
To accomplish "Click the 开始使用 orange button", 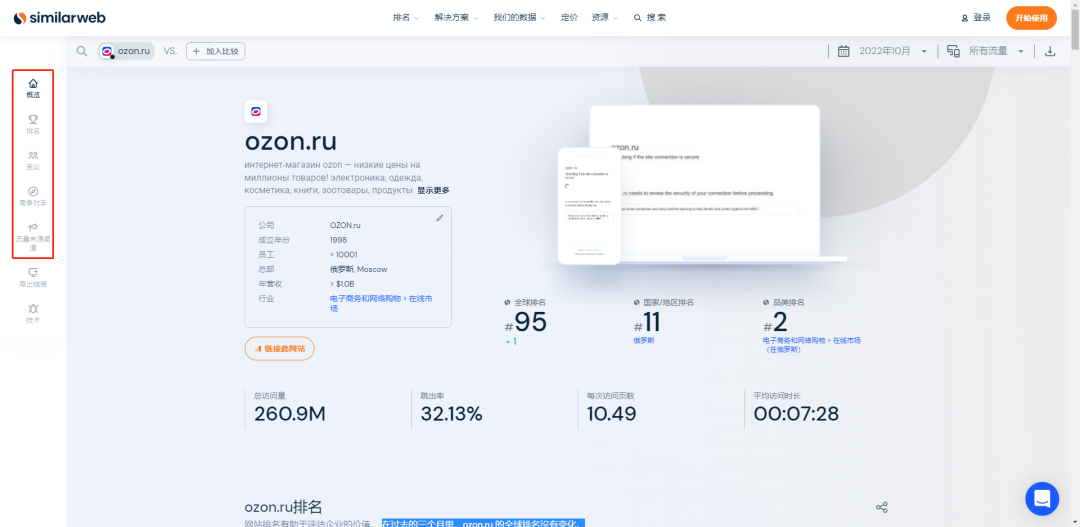I will [1031, 18].
